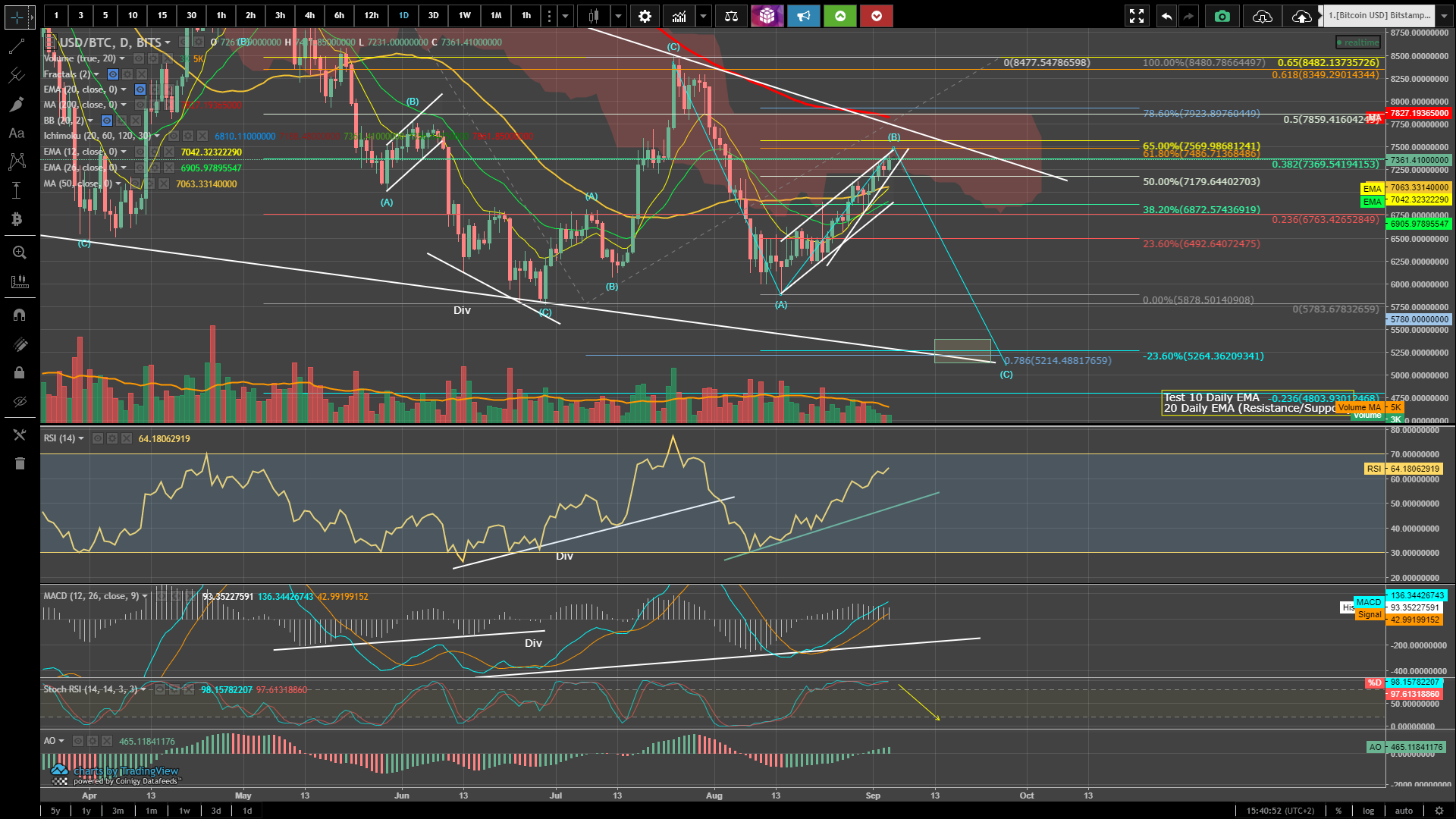Remove the Ichimoku indicator with its X
Viewport: 1456px width, 819px height.
pyautogui.click(x=202, y=136)
